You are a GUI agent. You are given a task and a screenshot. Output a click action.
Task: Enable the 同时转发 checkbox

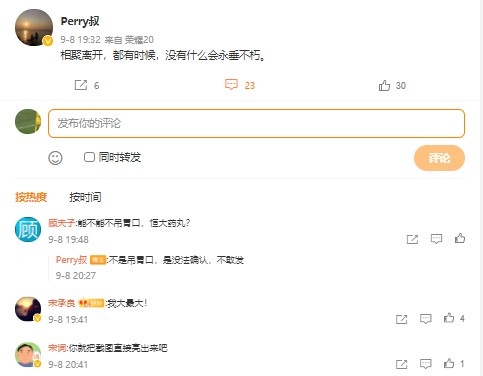89,157
